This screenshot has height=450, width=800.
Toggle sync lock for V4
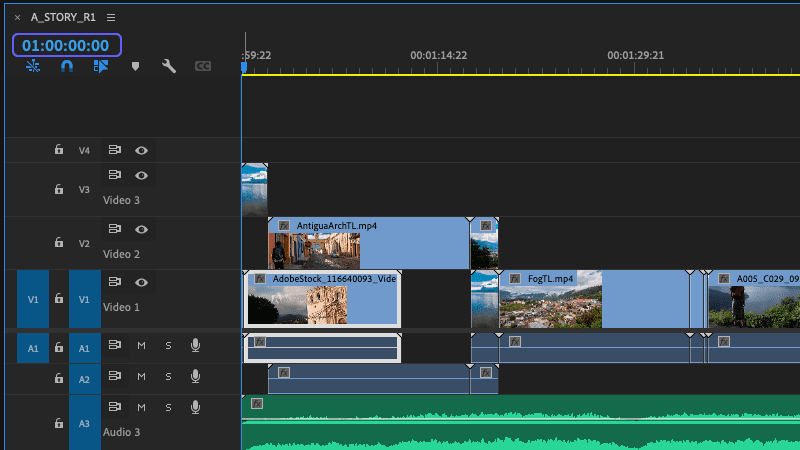(x=115, y=149)
